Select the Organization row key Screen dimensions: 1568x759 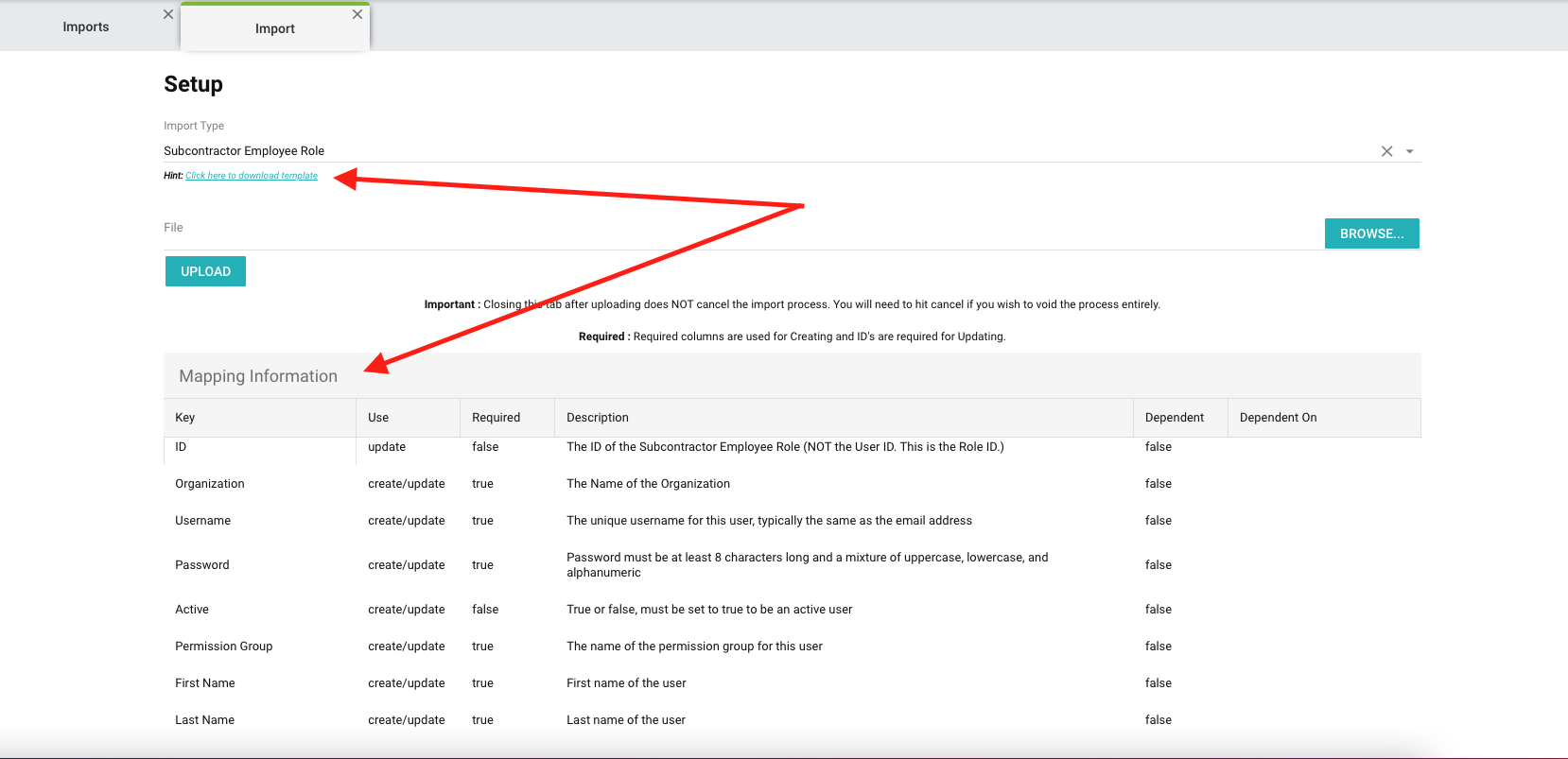(x=210, y=484)
